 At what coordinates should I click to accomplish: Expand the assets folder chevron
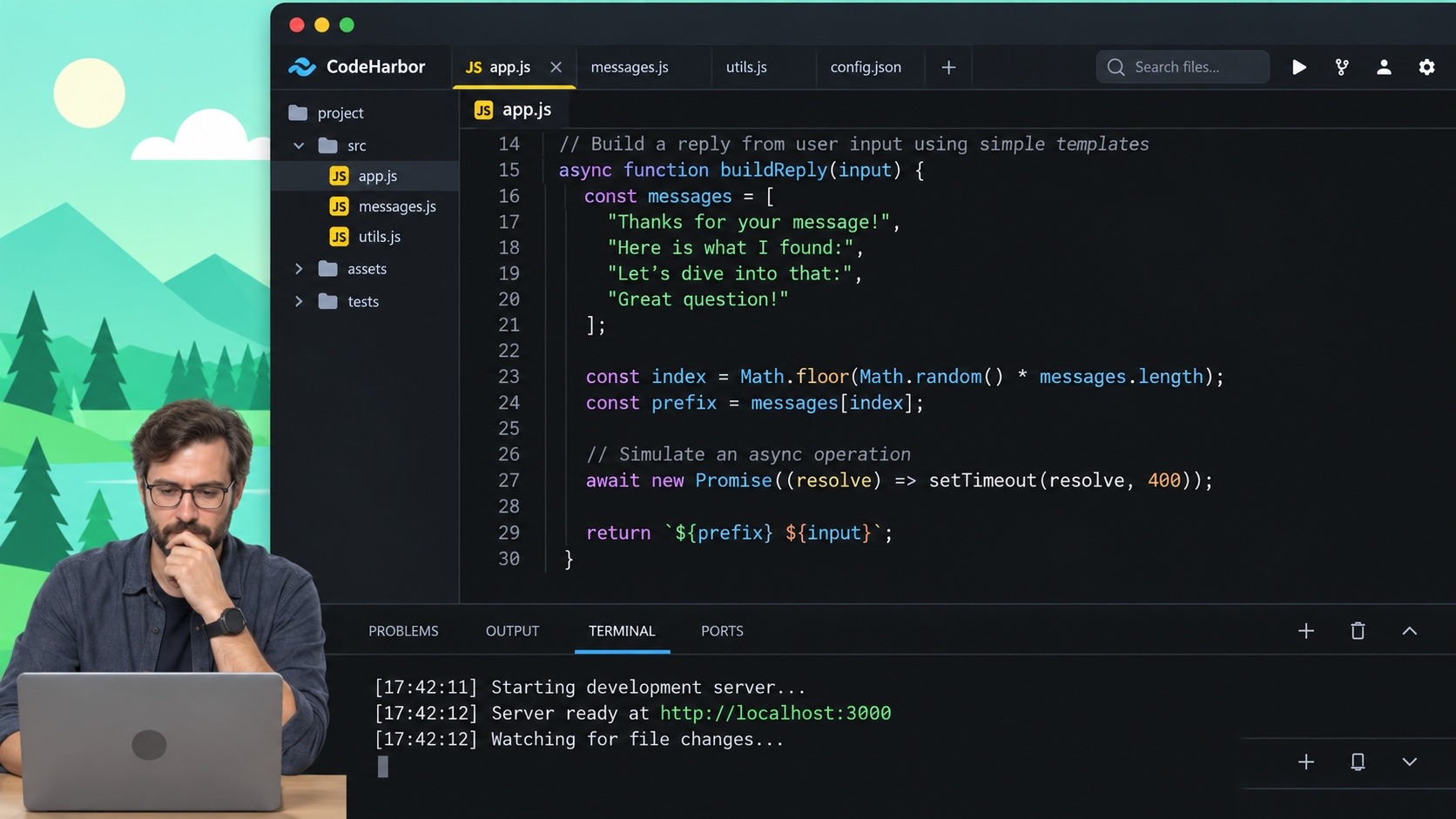pos(299,269)
